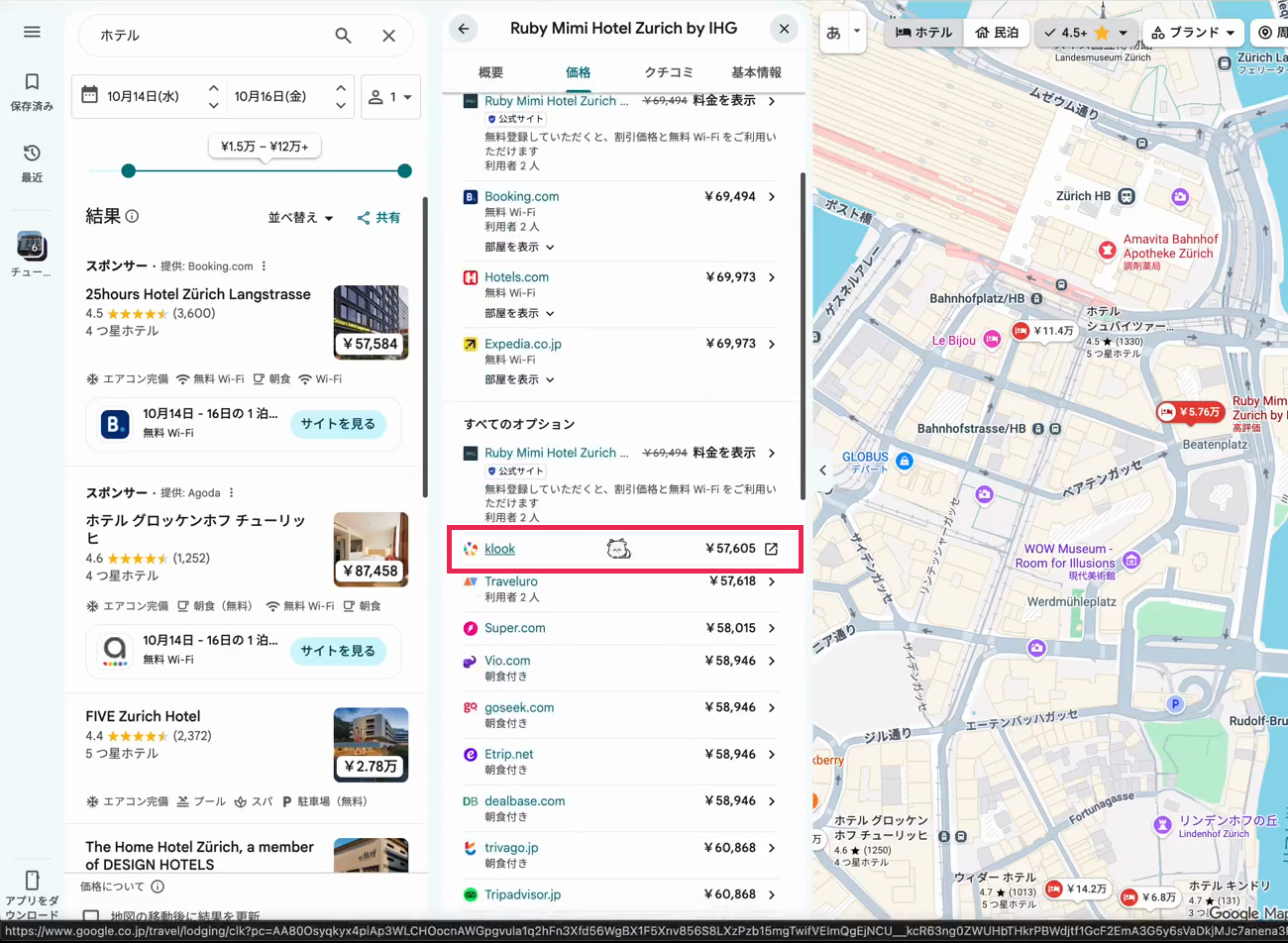The height and width of the screenshot is (943, 1288).
Task: Open the FIVE Zurich Hotel thumbnail
Action: (x=371, y=745)
